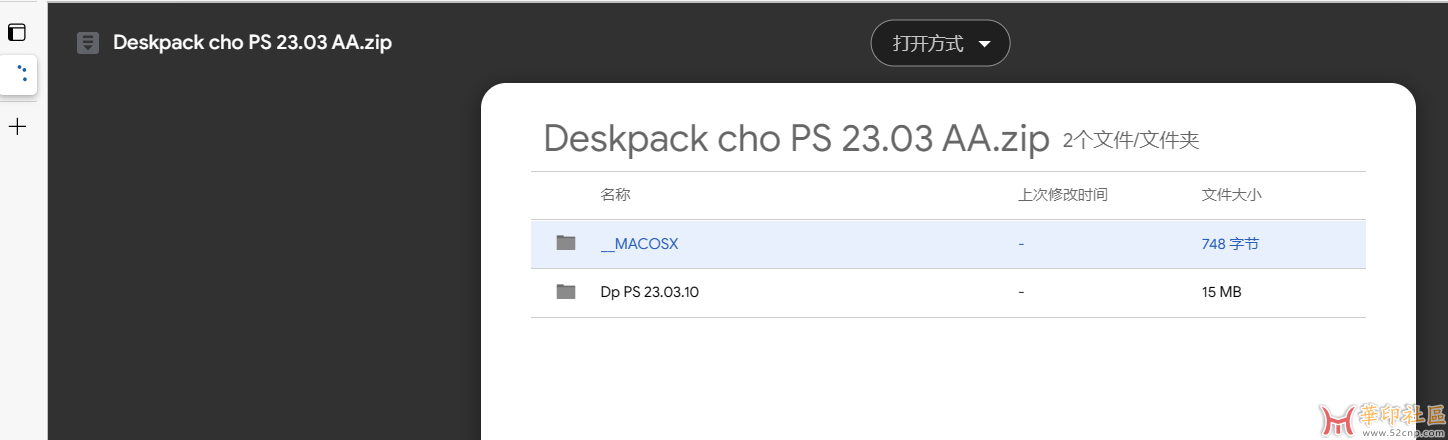Viewport: 1448px width, 440px height.
Task: Click modification dash in the __MACOSX row
Action: (x=1021, y=243)
